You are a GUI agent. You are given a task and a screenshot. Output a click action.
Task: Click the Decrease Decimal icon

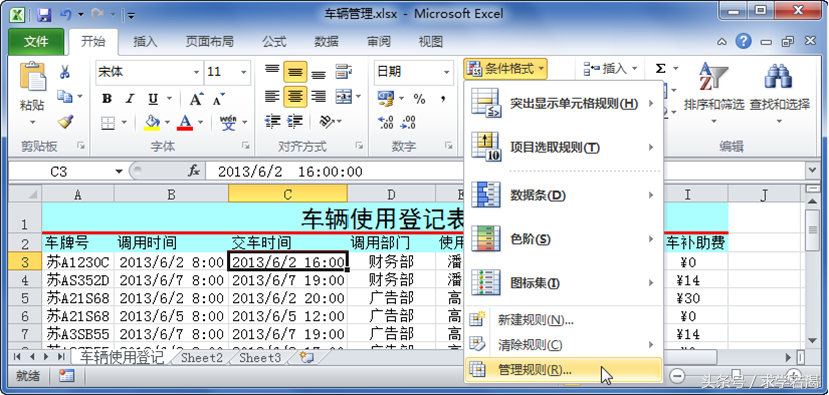pyautogui.click(x=408, y=123)
